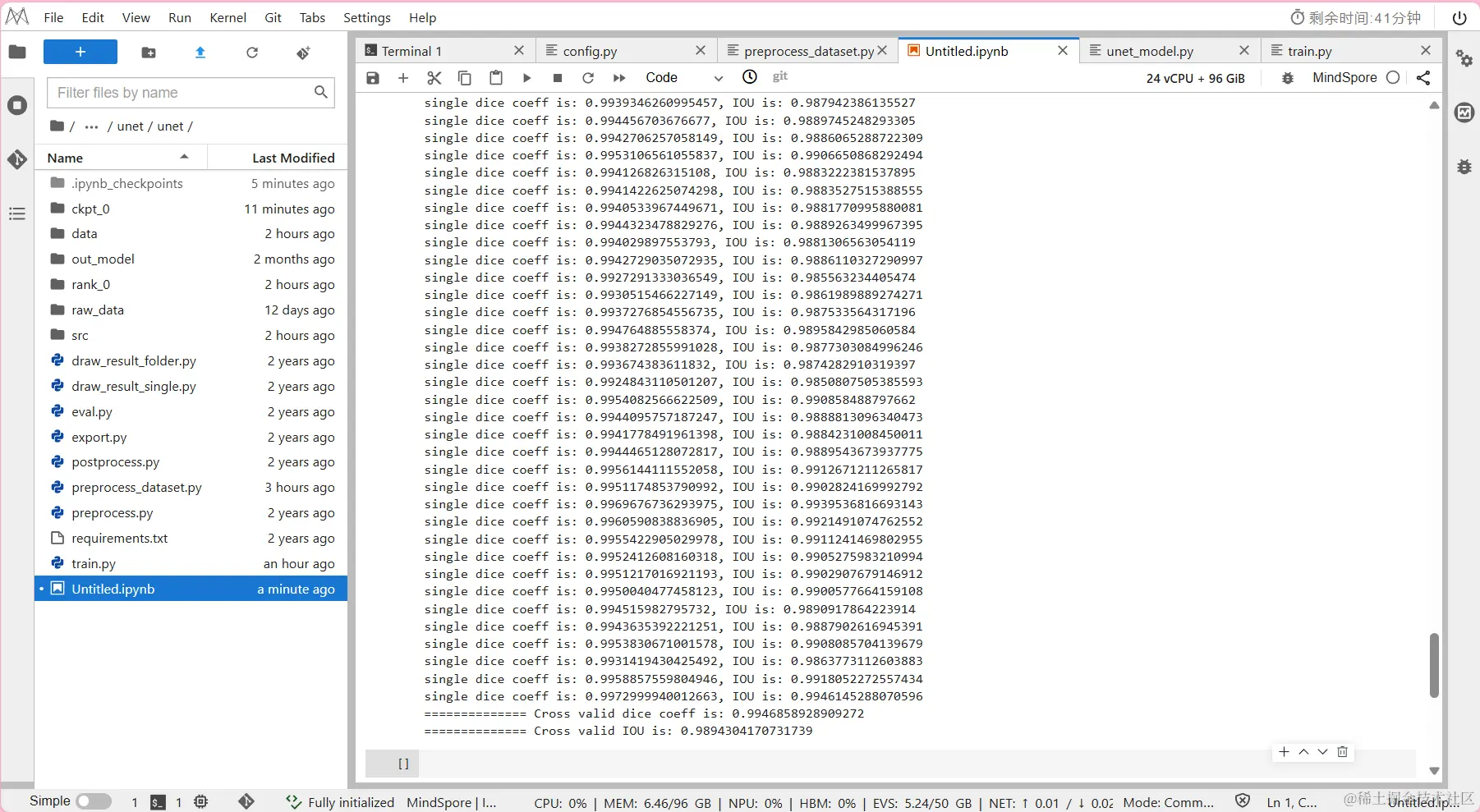Viewport: 1480px width, 812px height.
Task: Cut the selected cell with scissors icon
Action: click(x=434, y=77)
